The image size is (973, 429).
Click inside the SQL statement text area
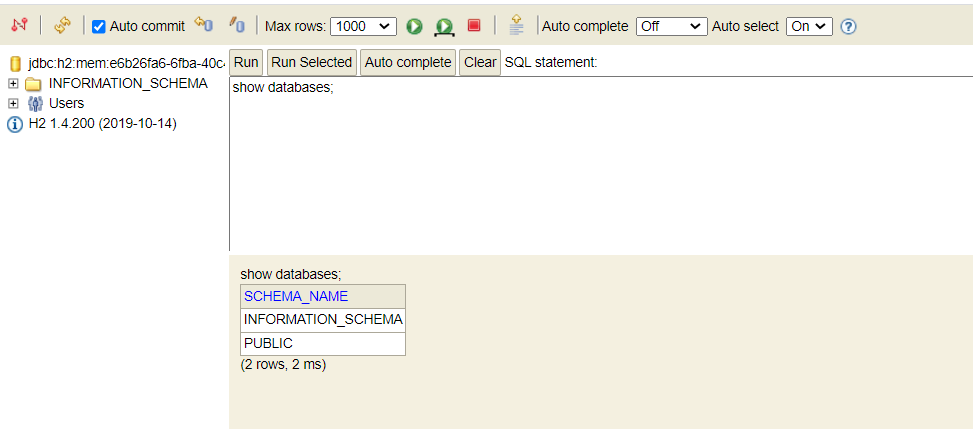coord(601,164)
